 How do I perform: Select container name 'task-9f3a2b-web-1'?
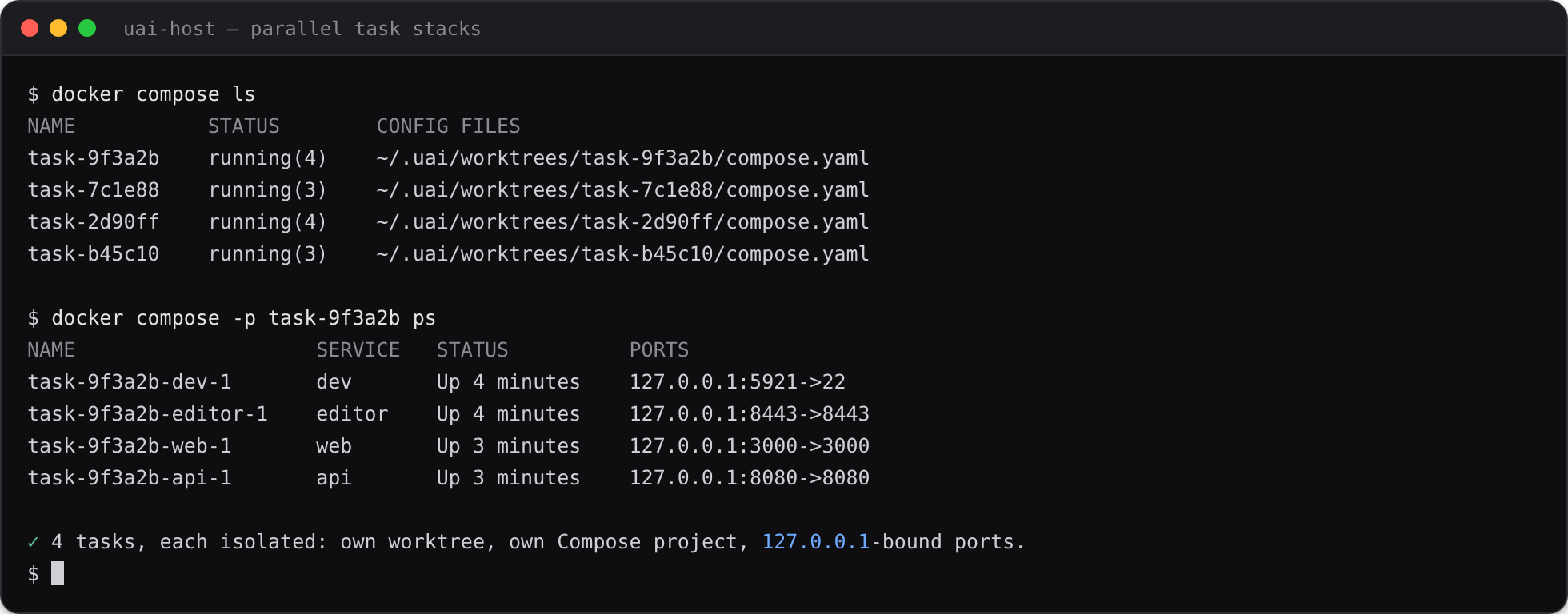[130, 446]
